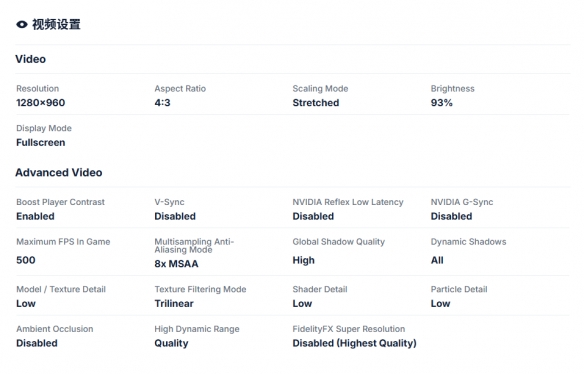Select the NVIDIA G-Sync label
The image size is (584, 374).
click(462, 202)
